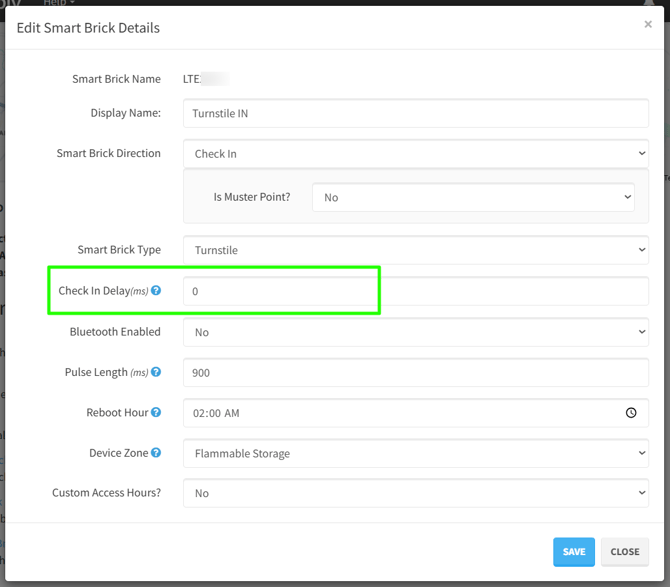Select the Pulse Length input field
This screenshot has height=587, width=670.
[x=415, y=372]
